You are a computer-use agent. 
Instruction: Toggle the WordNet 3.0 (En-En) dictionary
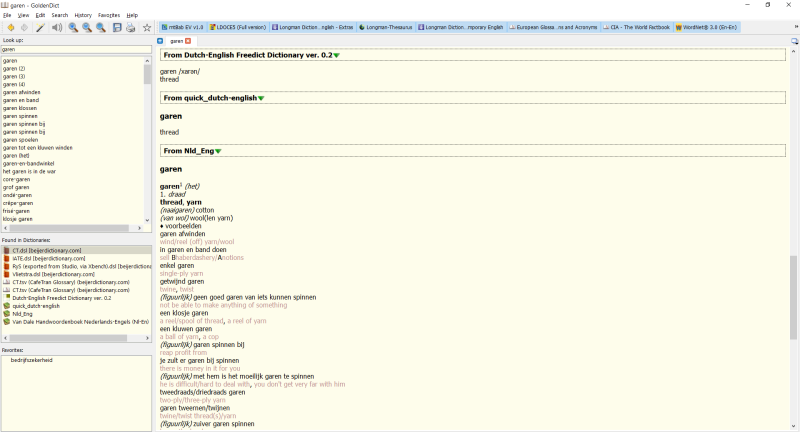click(706, 27)
